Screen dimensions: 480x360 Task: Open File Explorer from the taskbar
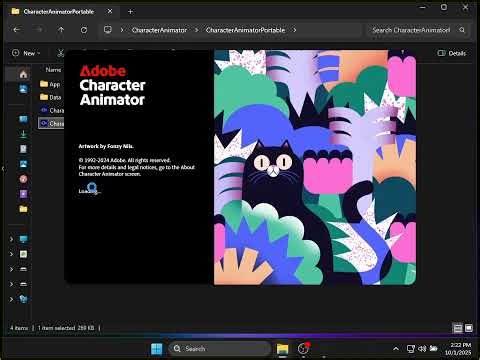point(282,349)
